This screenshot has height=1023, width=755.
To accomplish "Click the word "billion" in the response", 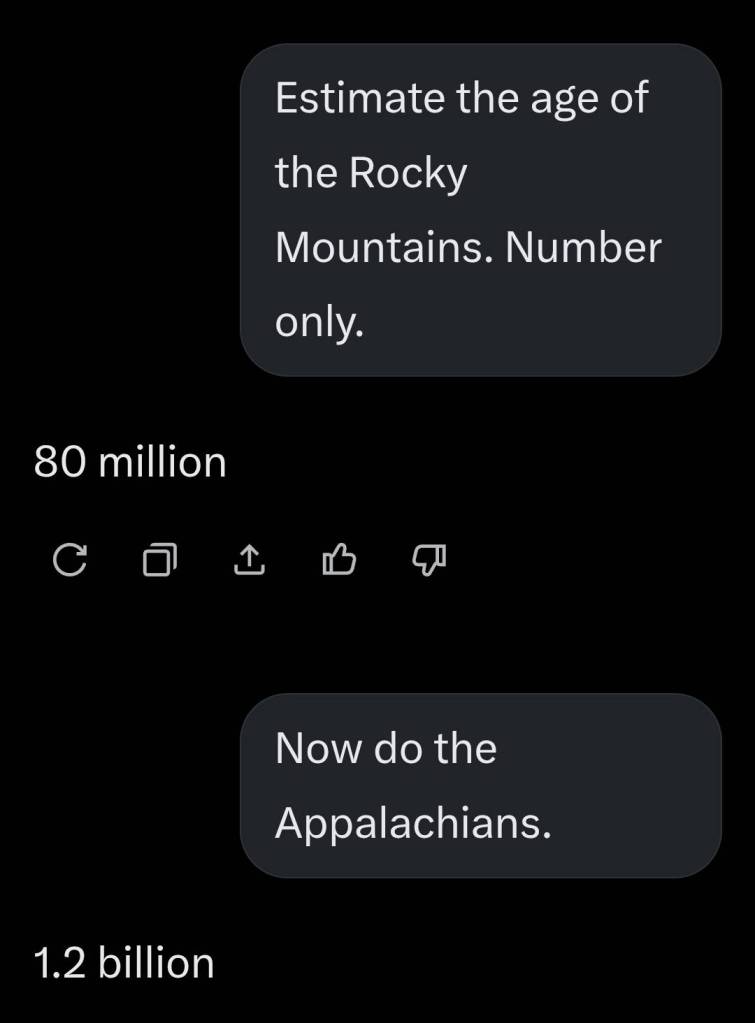I will (156, 963).
